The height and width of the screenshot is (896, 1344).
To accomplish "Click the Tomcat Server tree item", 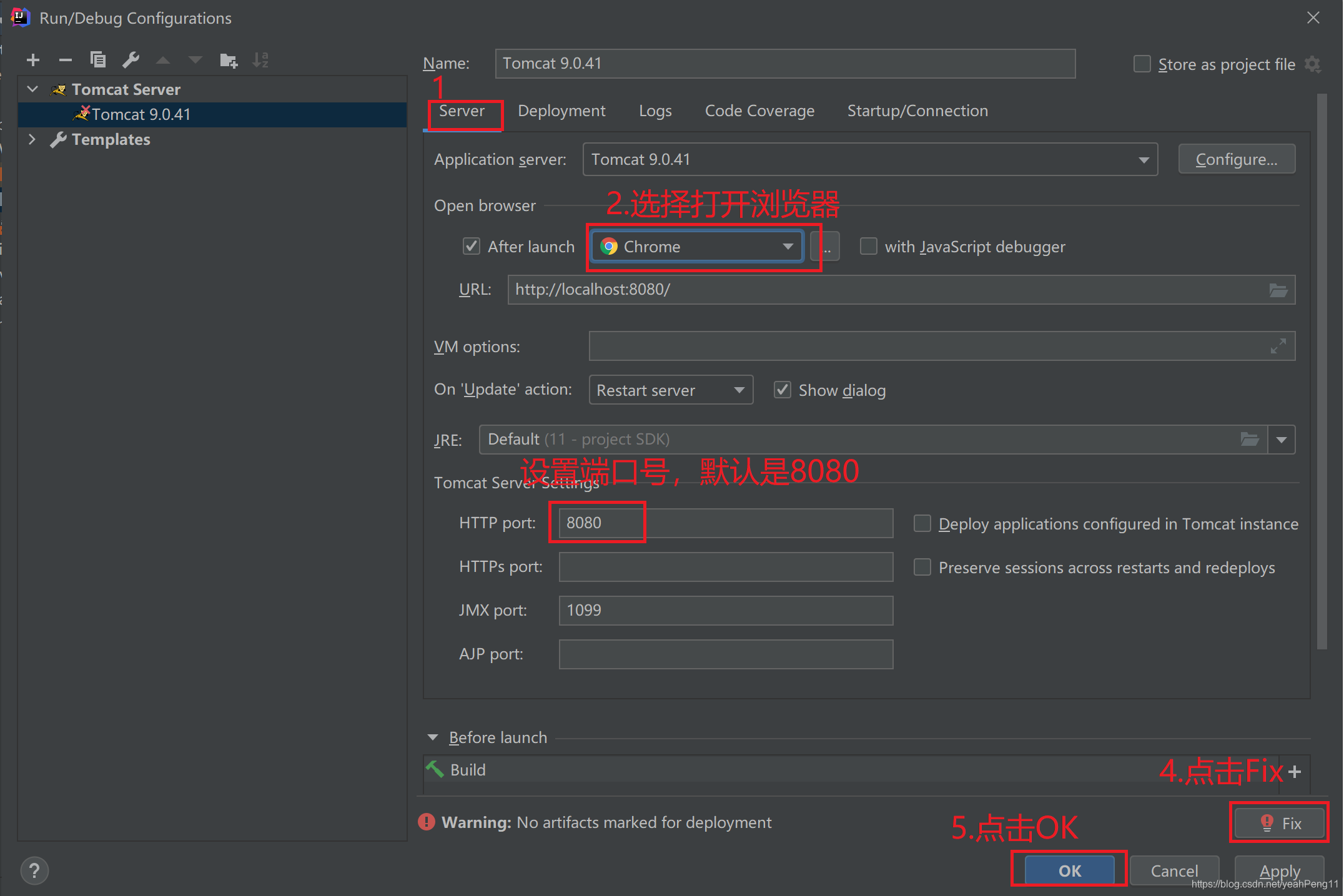I will [x=128, y=89].
